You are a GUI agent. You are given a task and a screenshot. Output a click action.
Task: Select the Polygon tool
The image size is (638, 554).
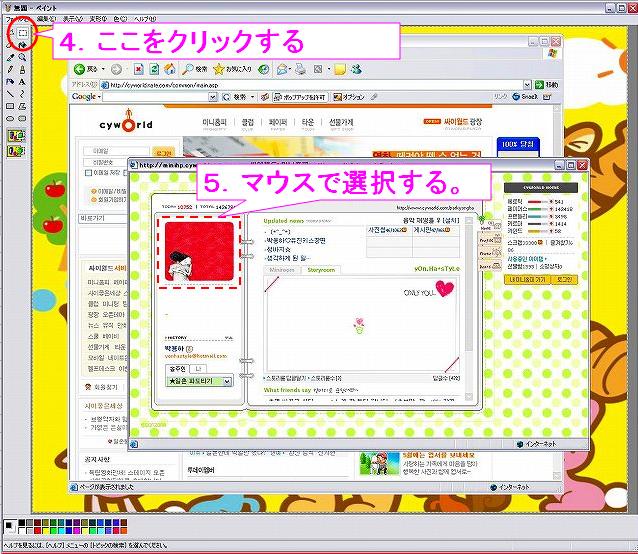[x=22, y=106]
